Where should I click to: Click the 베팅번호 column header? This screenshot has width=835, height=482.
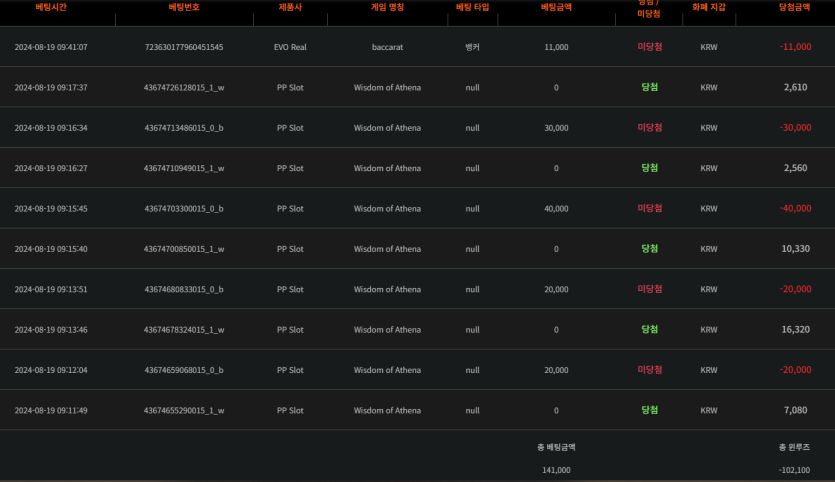pyautogui.click(x=184, y=7)
